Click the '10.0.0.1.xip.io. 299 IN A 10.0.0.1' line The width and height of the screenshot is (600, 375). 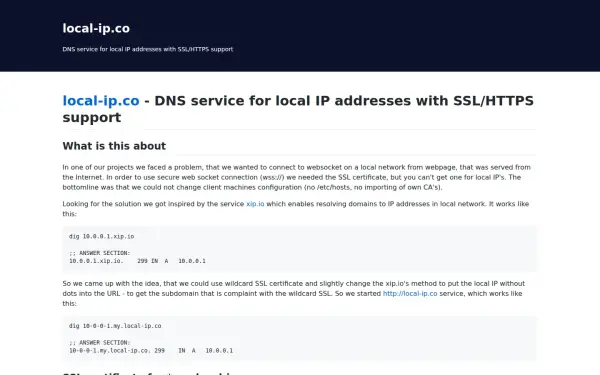coord(137,261)
